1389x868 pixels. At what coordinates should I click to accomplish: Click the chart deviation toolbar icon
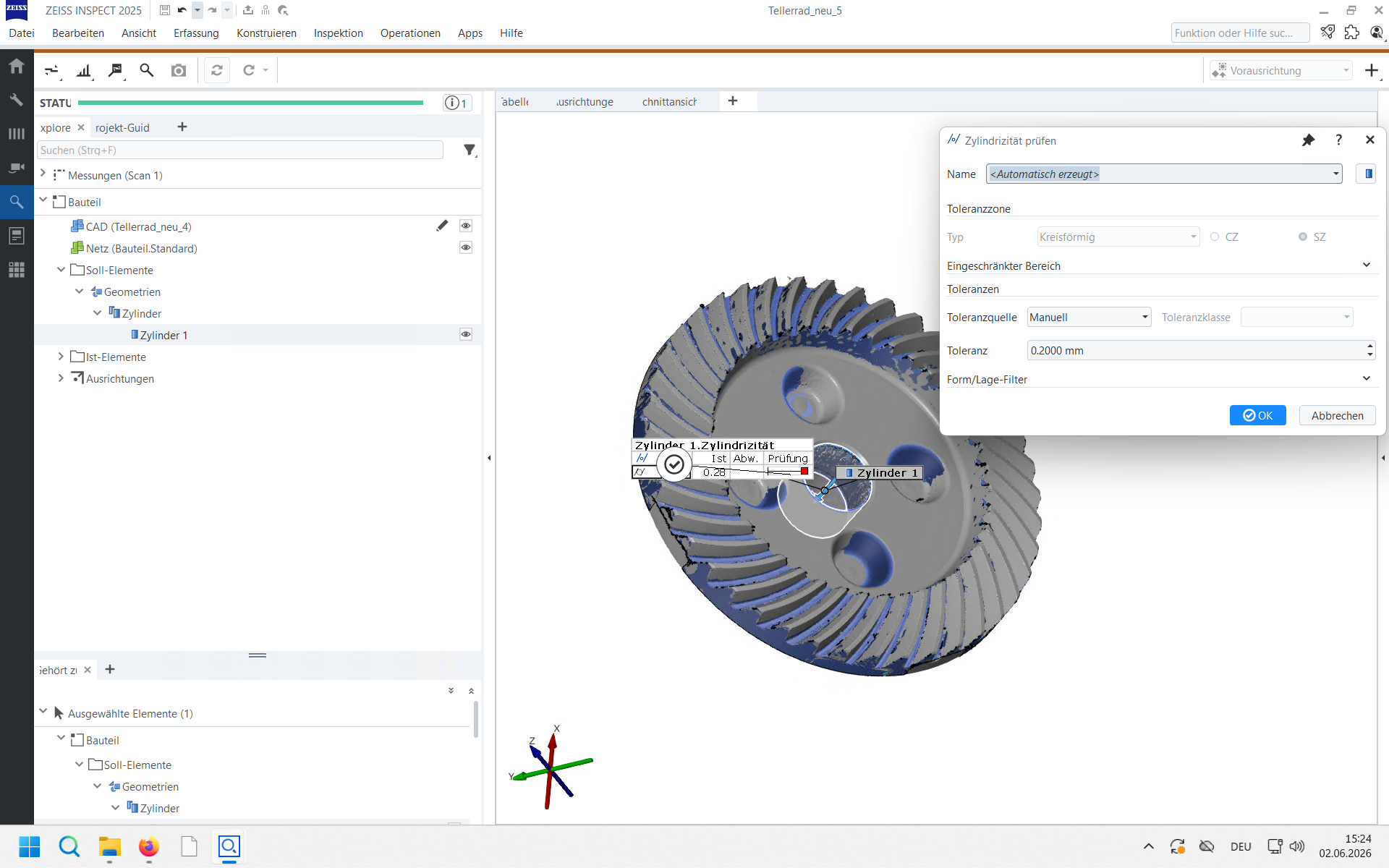point(85,70)
